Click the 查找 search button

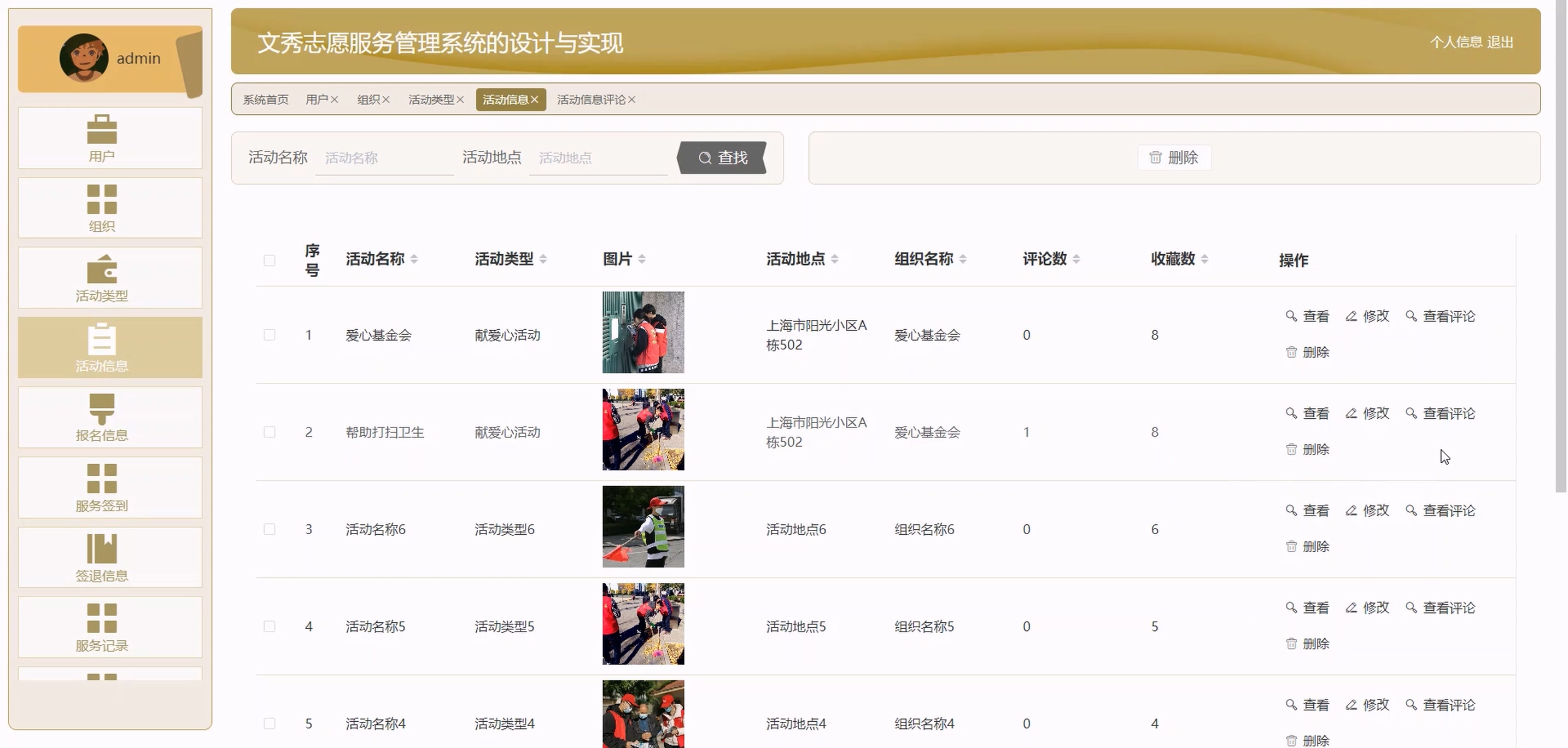[x=722, y=157]
